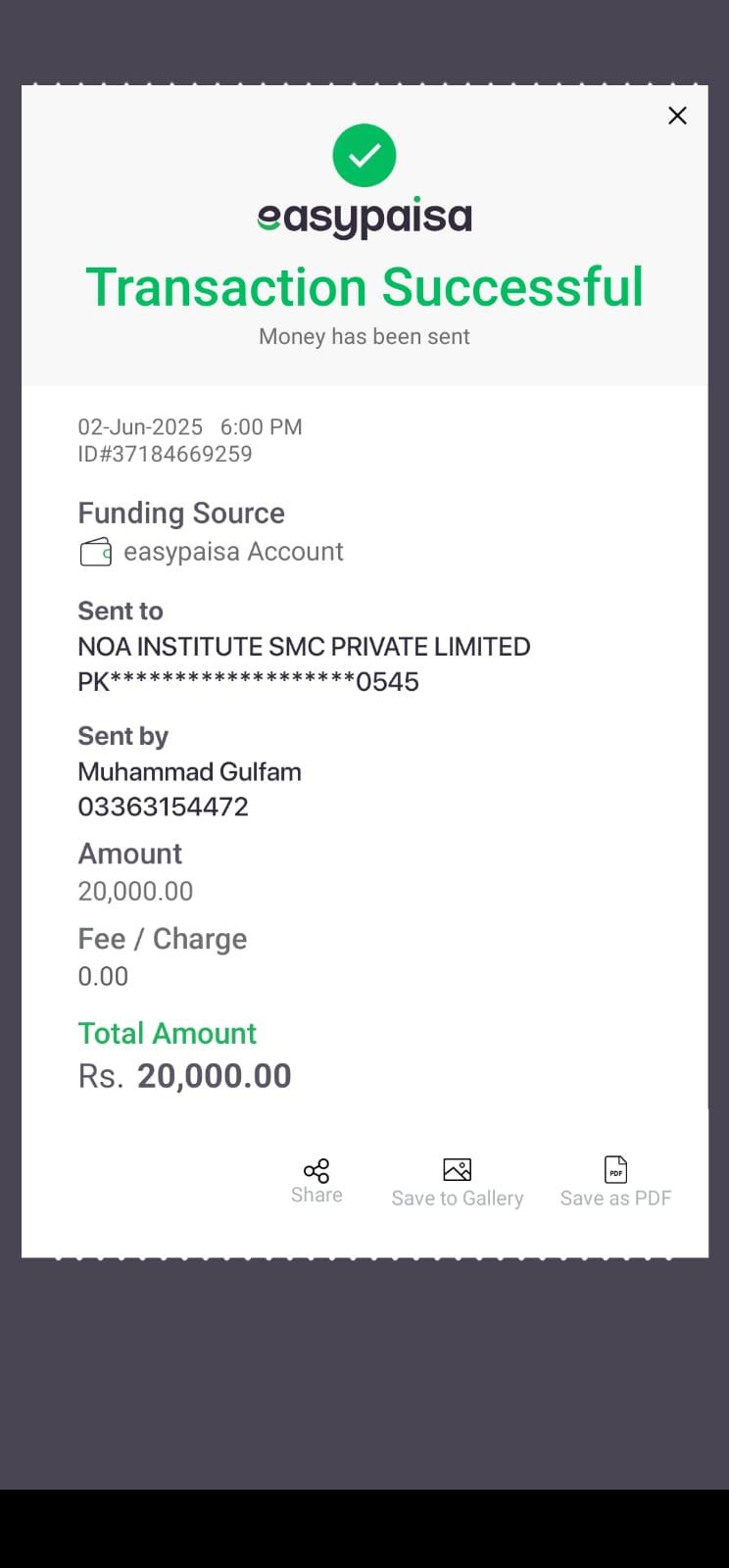Close the transaction receipt with the X
The height and width of the screenshot is (1568, 729).
point(677,116)
